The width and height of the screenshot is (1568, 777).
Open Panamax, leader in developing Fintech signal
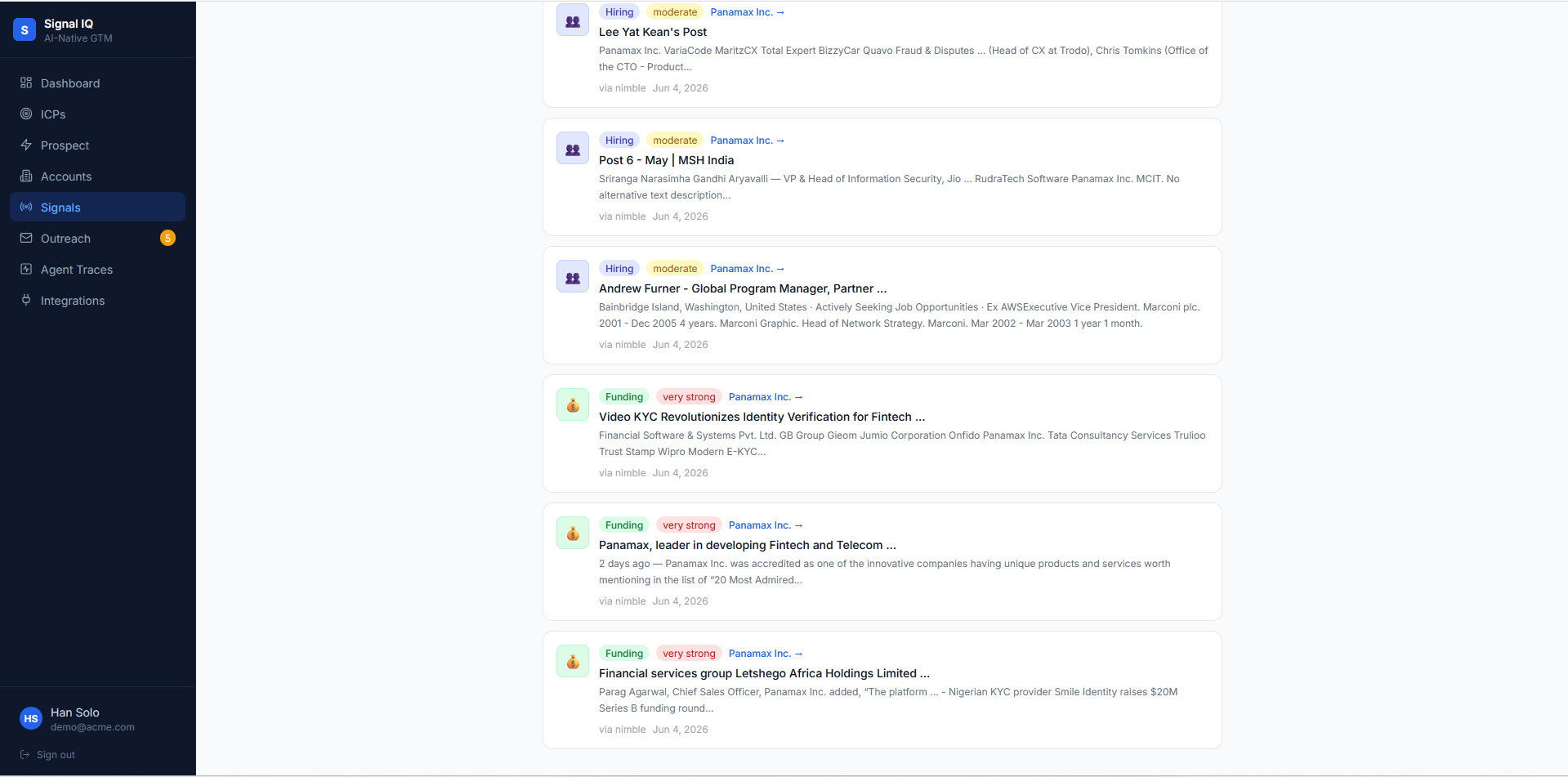click(748, 545)
